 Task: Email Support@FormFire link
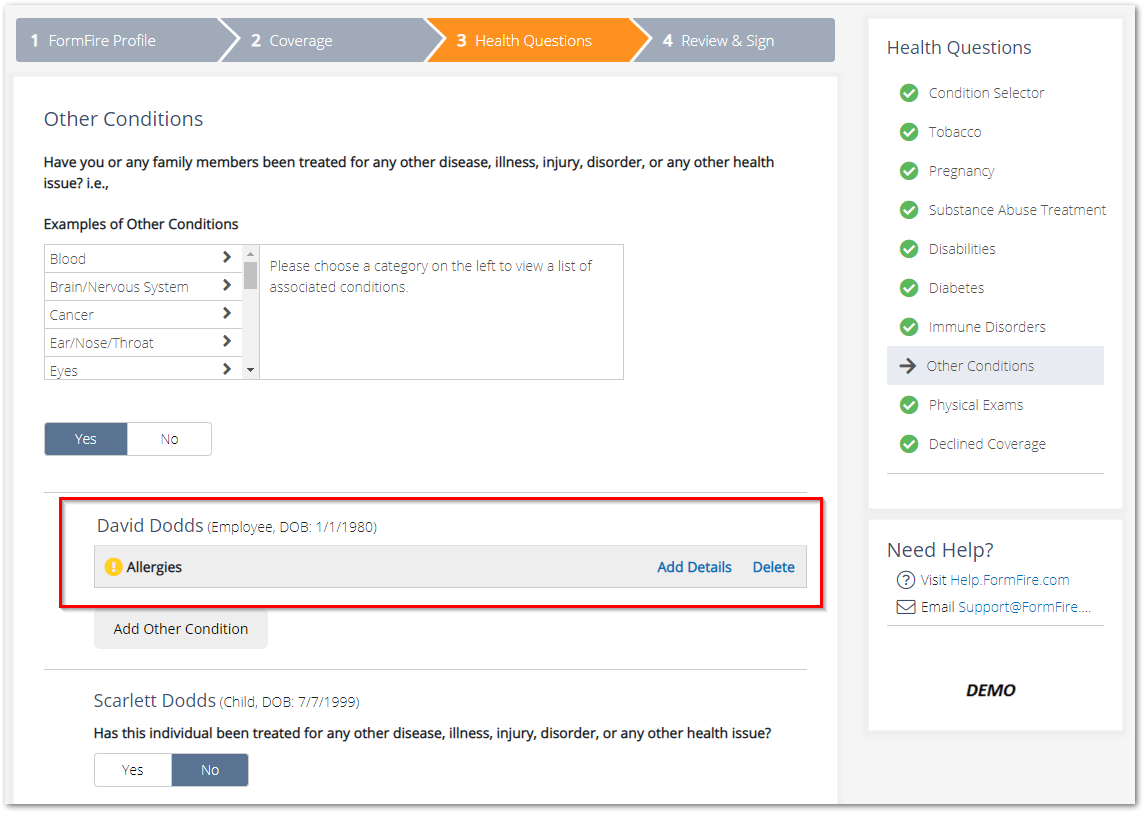pyautogui.click(x=1024, y=607)
